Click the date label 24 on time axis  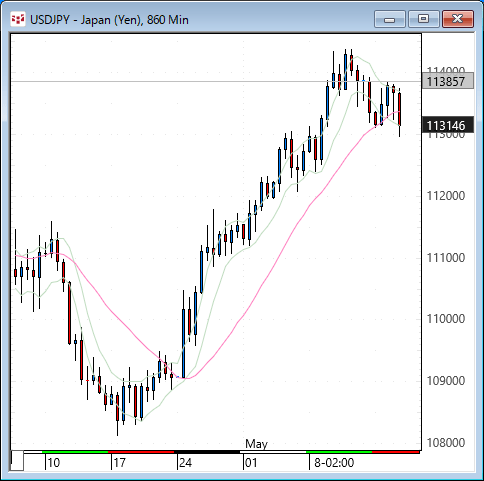[x=185, y=463]
